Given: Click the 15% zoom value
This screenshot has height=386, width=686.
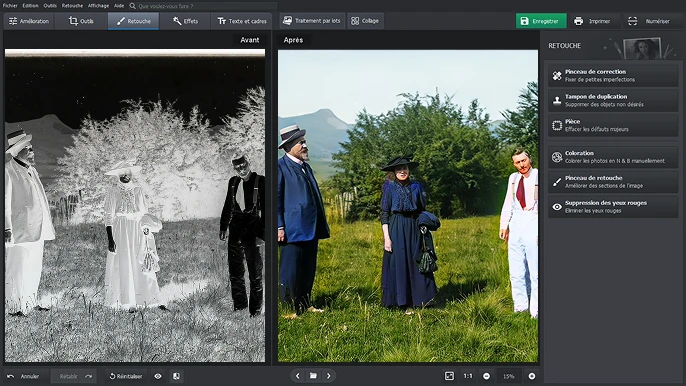Looking at the screenshot, I should tap(508, 376).
